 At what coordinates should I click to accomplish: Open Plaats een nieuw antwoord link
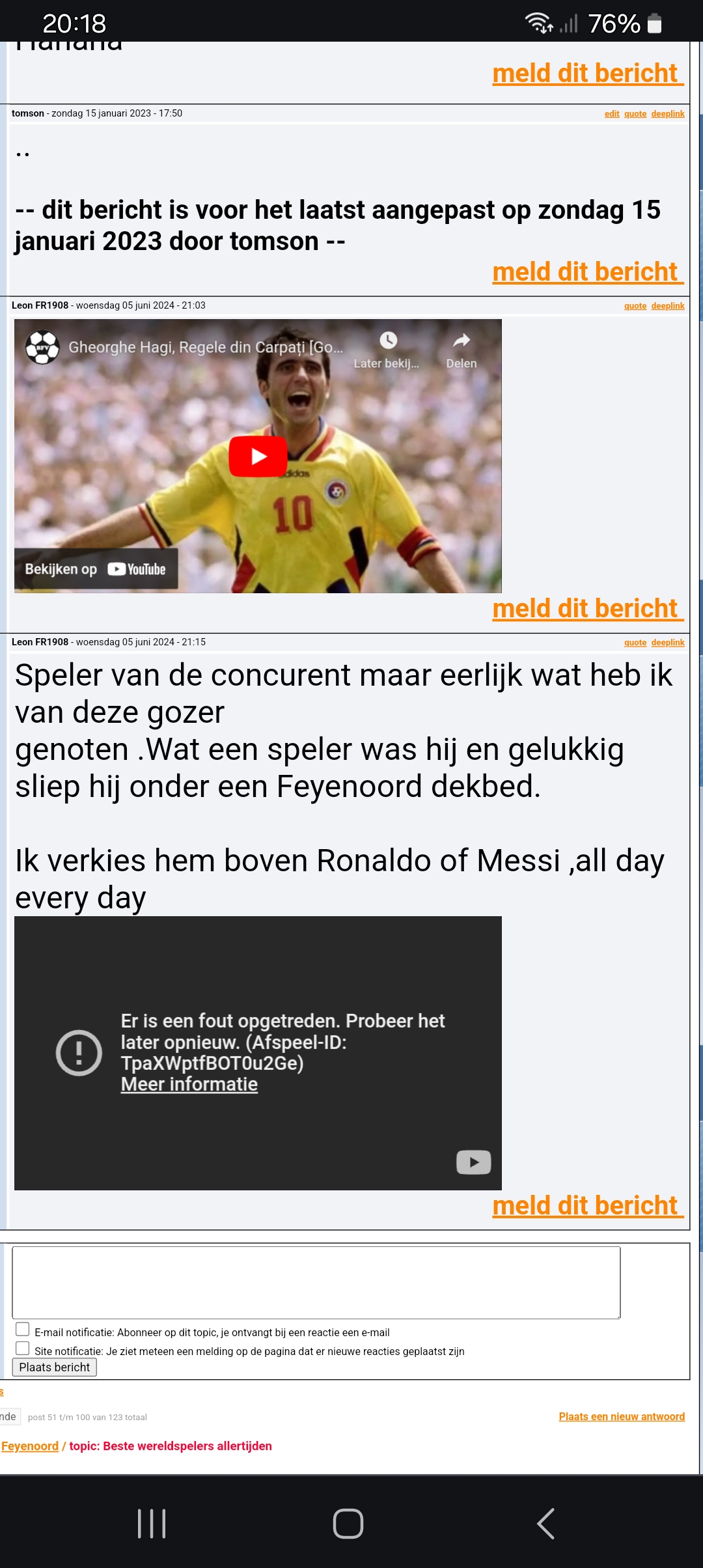click(x=622, y=1416)
